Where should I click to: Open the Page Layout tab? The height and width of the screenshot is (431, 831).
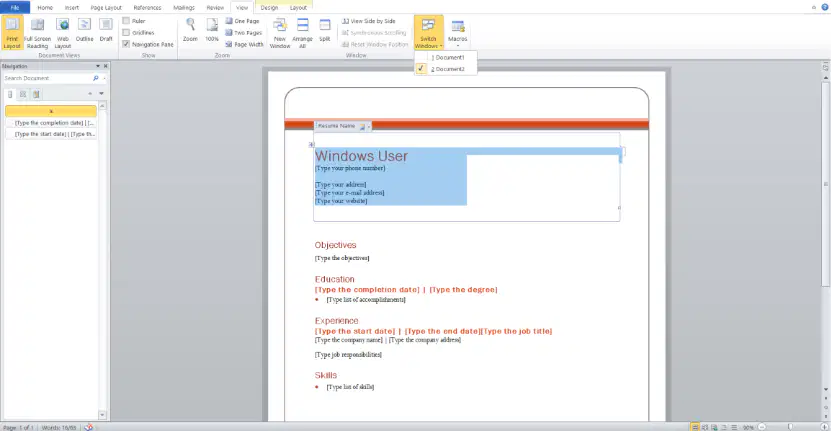tap(106, 7)
